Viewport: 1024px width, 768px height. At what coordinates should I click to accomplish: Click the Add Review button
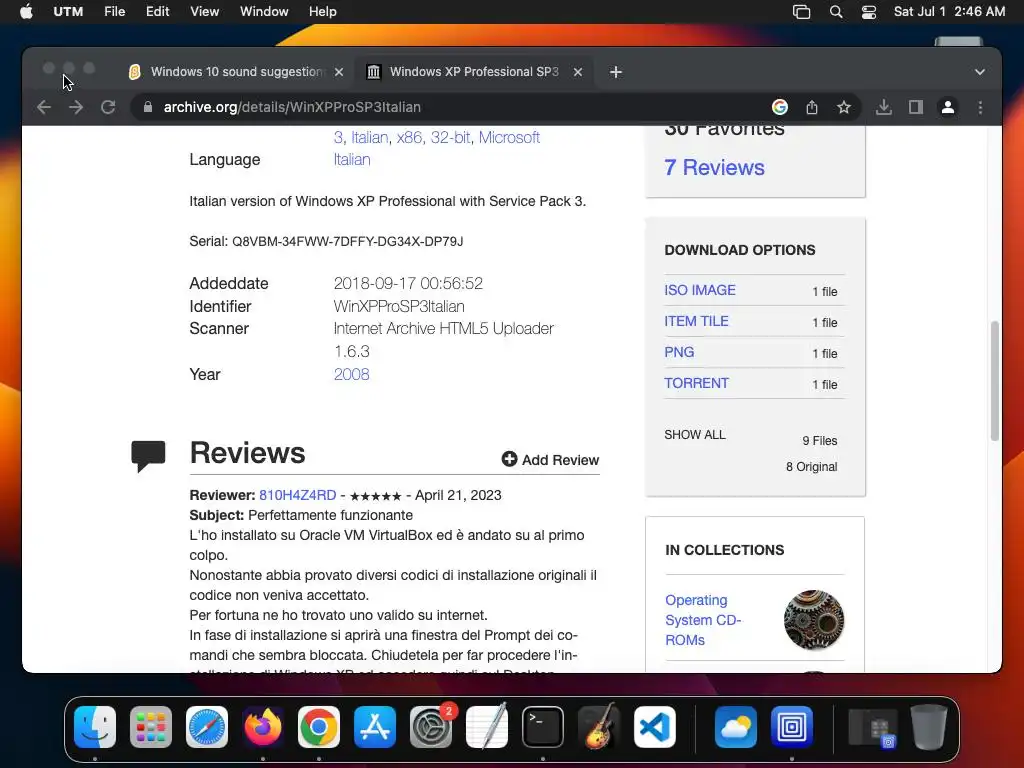pyautogui.click(x=550, y=460)
